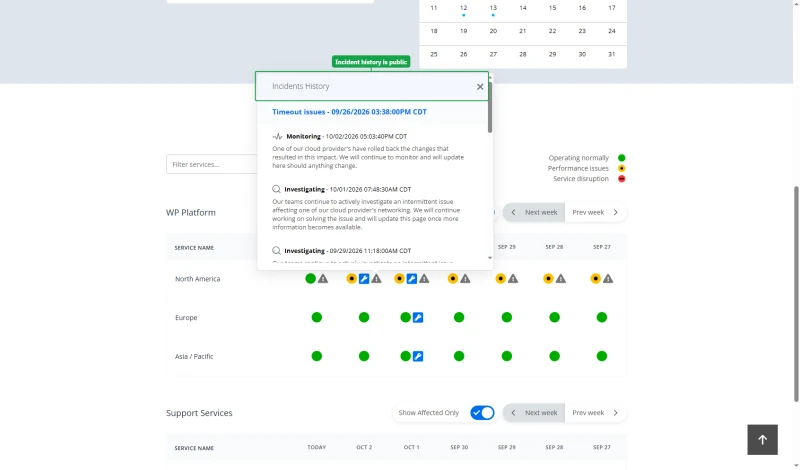The width and height of the screenshot is (800, 470).
Task: Click the Asia / Pacific service name
Action: click(x=194, y=356)
